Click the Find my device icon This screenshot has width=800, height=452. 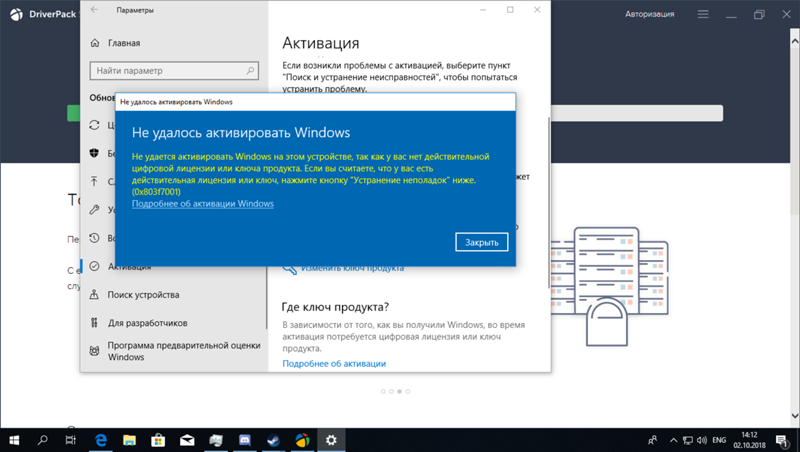click(x=94, y=294)
